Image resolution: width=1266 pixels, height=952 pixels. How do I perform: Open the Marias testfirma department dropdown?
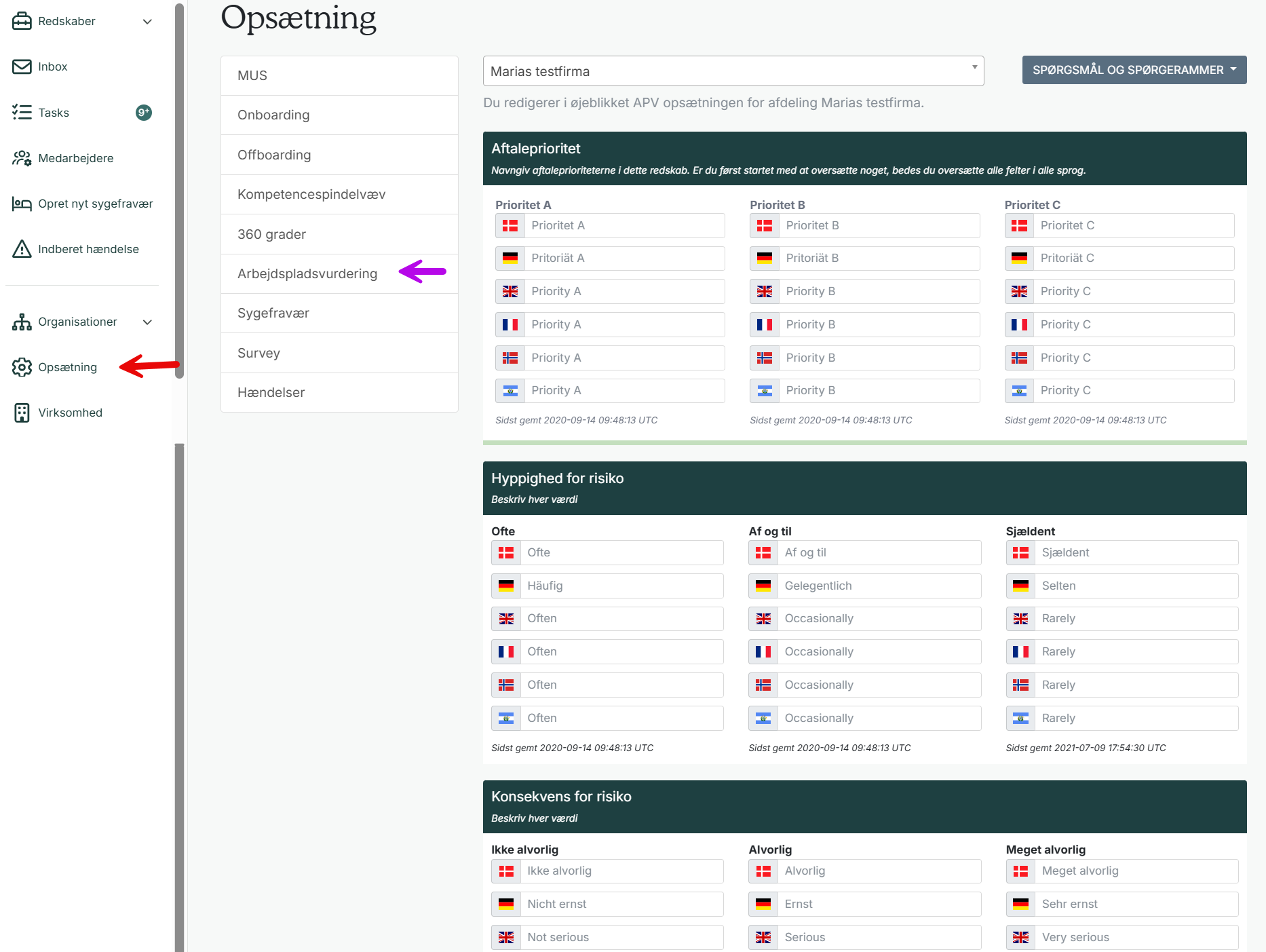click(733, 71)
